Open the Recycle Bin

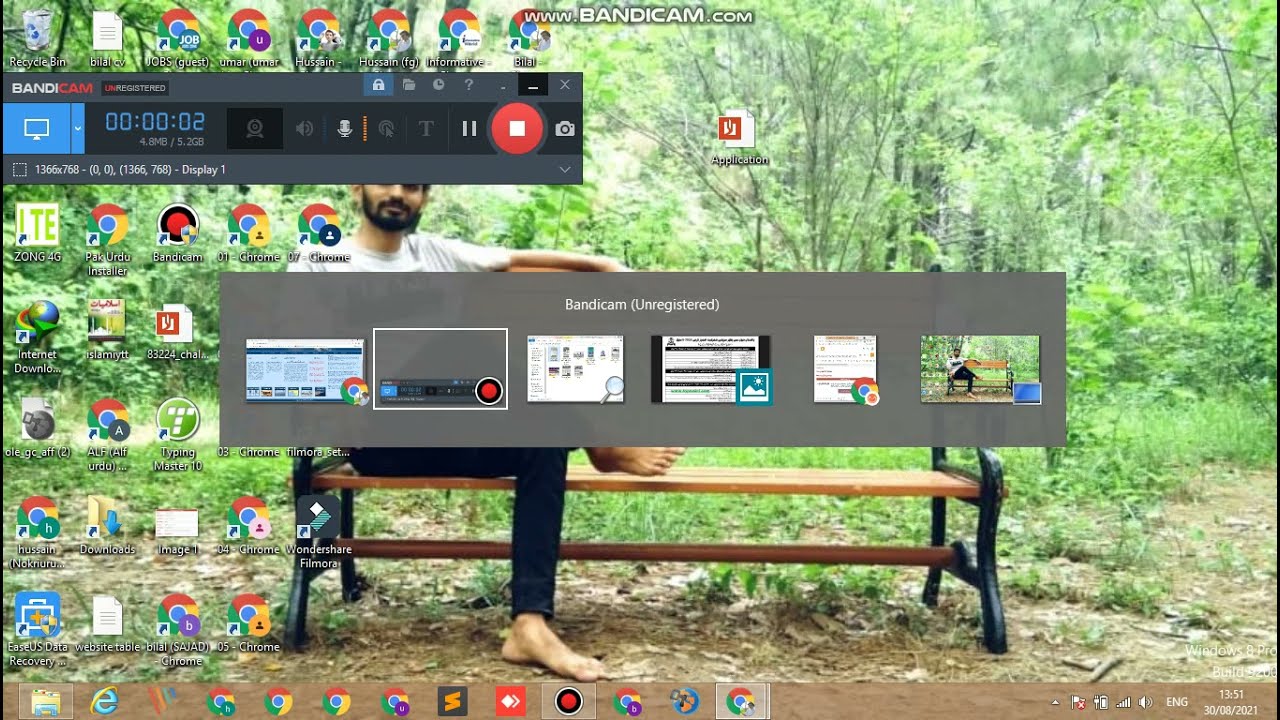pos(37,39)
